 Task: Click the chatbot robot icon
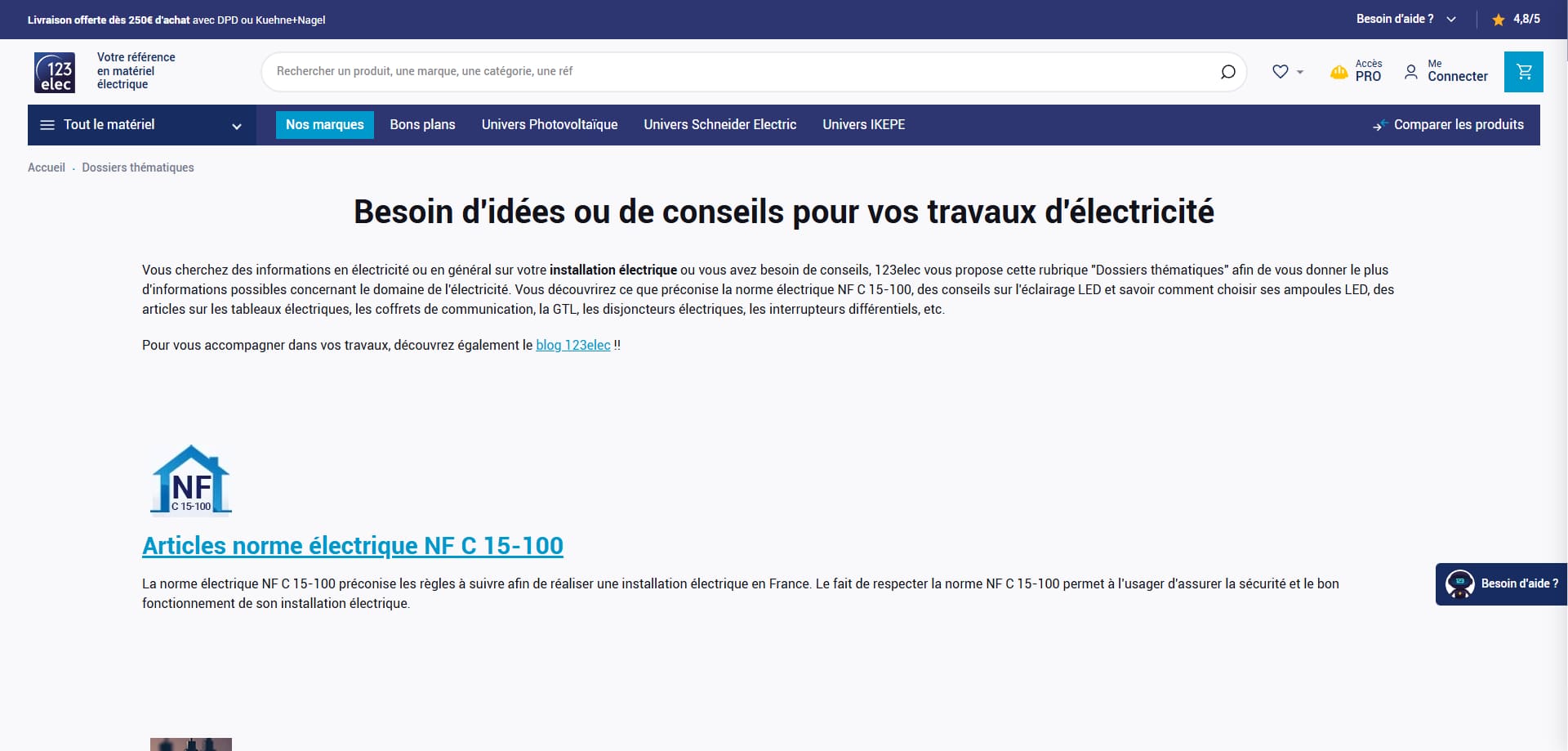[x=1459, y=584]
